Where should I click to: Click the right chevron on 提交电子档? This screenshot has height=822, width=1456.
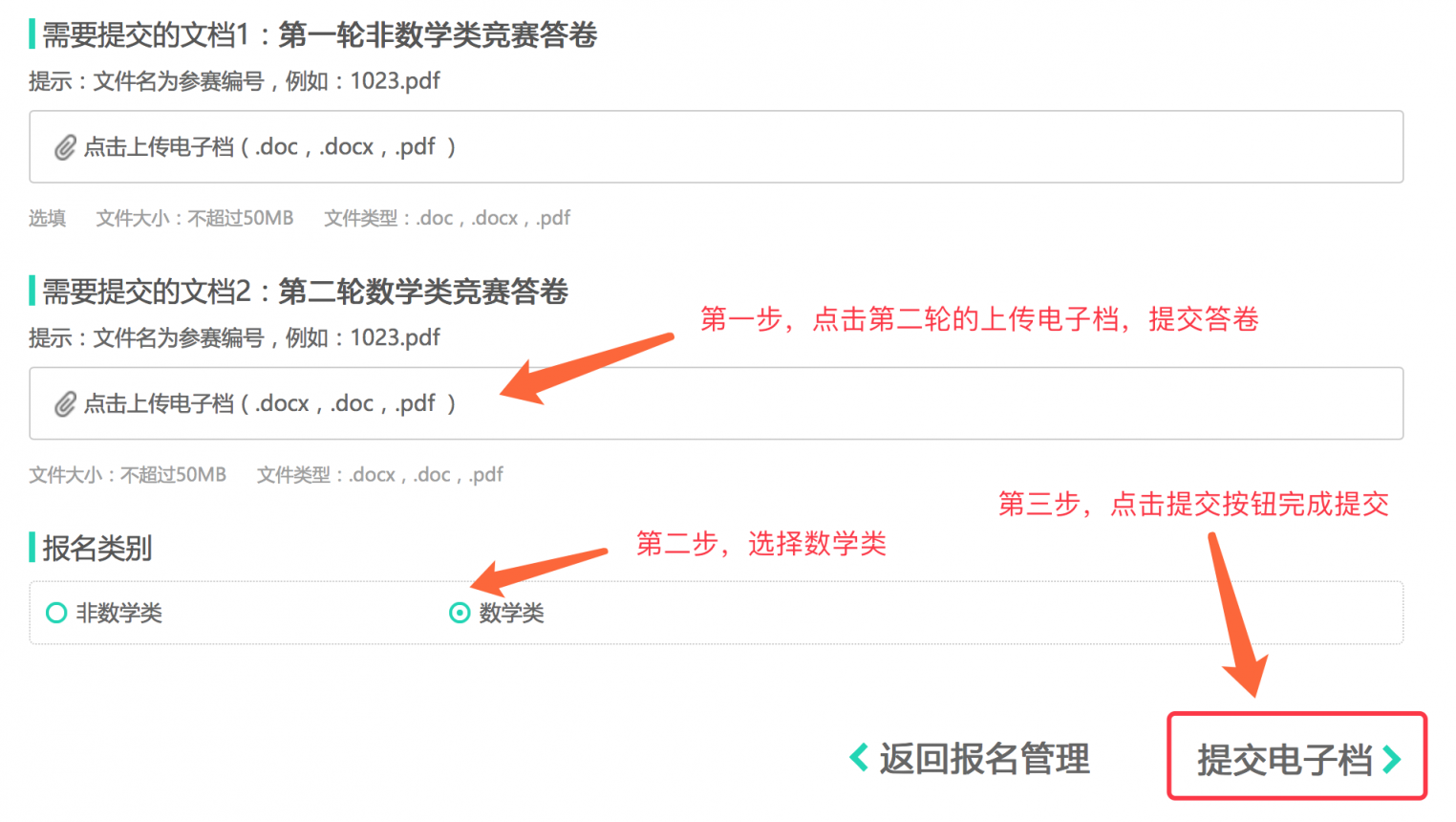coord(1392,760)
